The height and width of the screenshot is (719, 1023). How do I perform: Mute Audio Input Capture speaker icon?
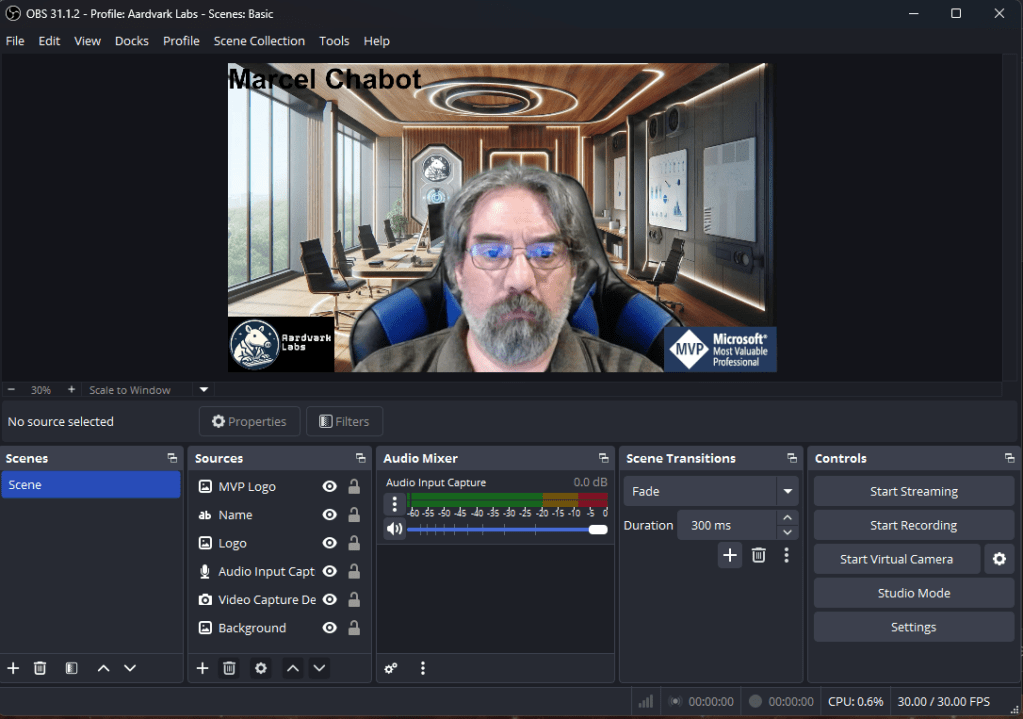(395, 529)
